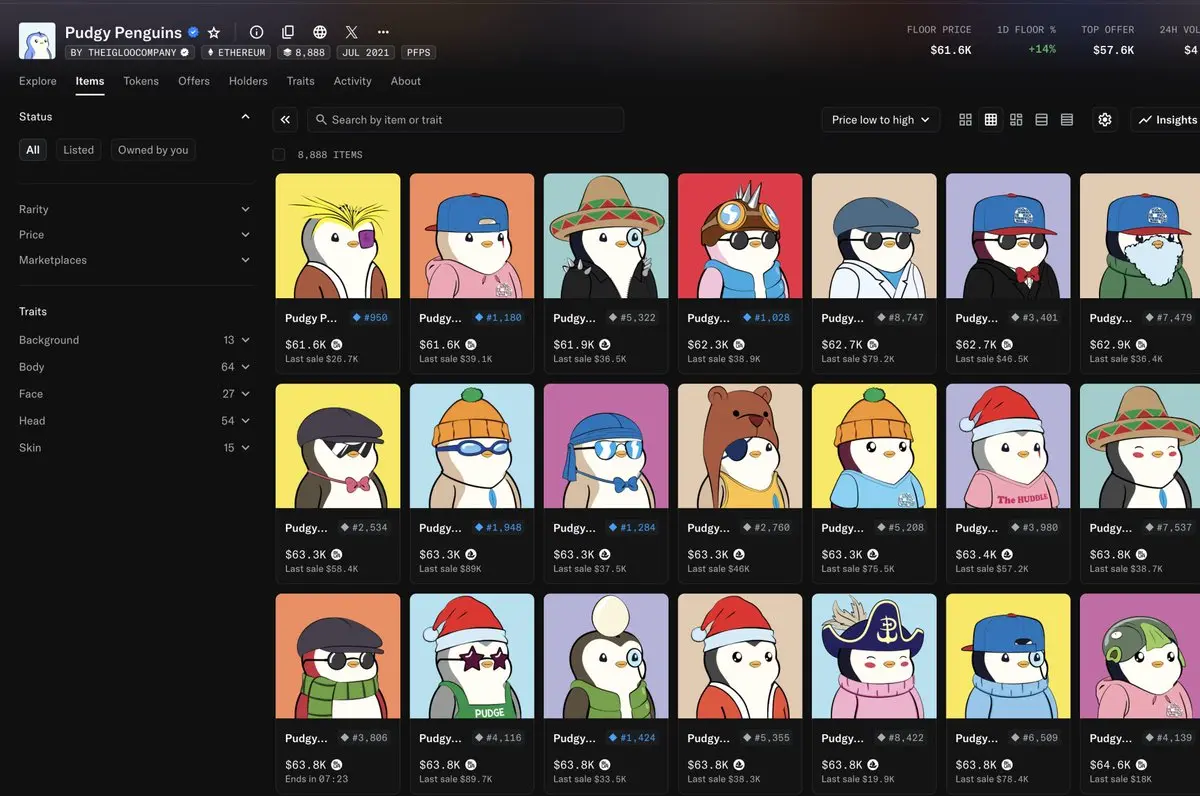1200x796 pixels.
Task: Open the three-dot more options menu
Action: tap(383, 32)
